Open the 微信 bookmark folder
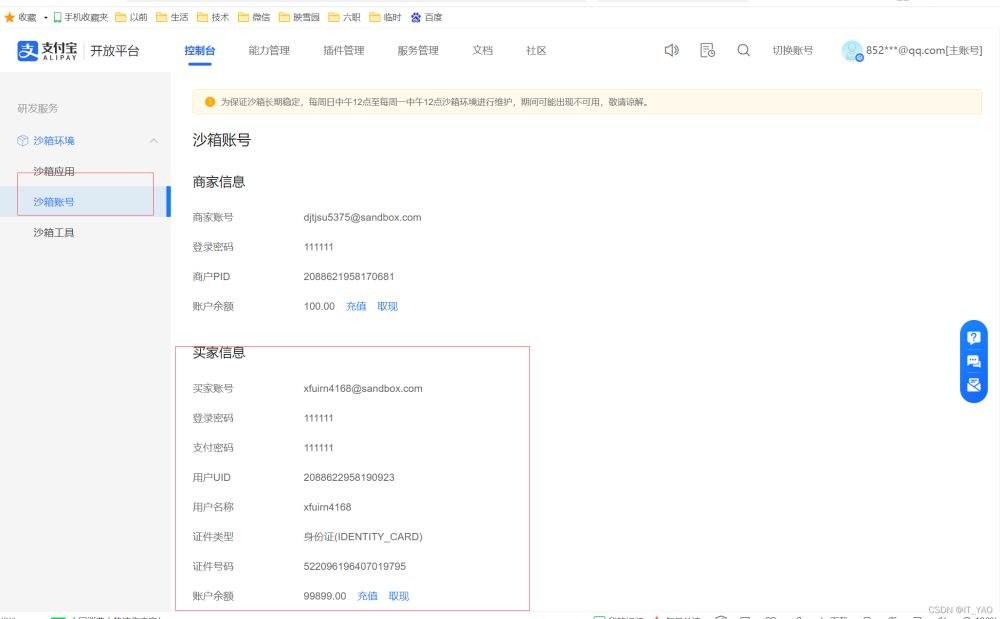Viewport: 1000px width, 619px height. (x=254, y=17)
